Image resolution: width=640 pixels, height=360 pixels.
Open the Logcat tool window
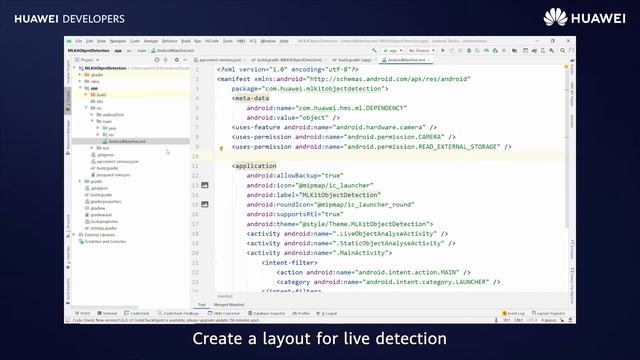327,313
